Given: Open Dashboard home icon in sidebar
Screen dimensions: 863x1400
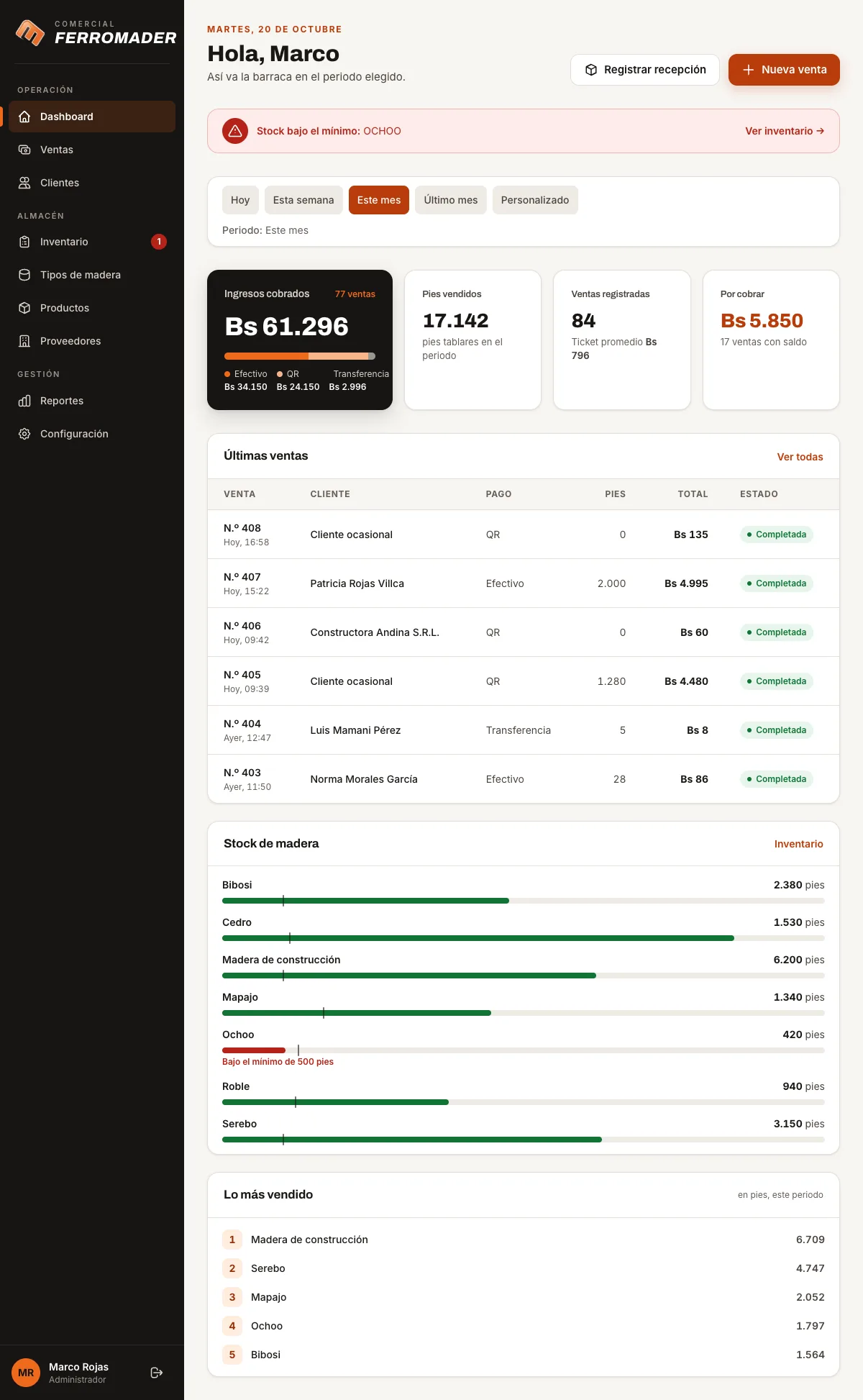Looking at the screenshot, I should pyautogui.click(x=24, y=117).
